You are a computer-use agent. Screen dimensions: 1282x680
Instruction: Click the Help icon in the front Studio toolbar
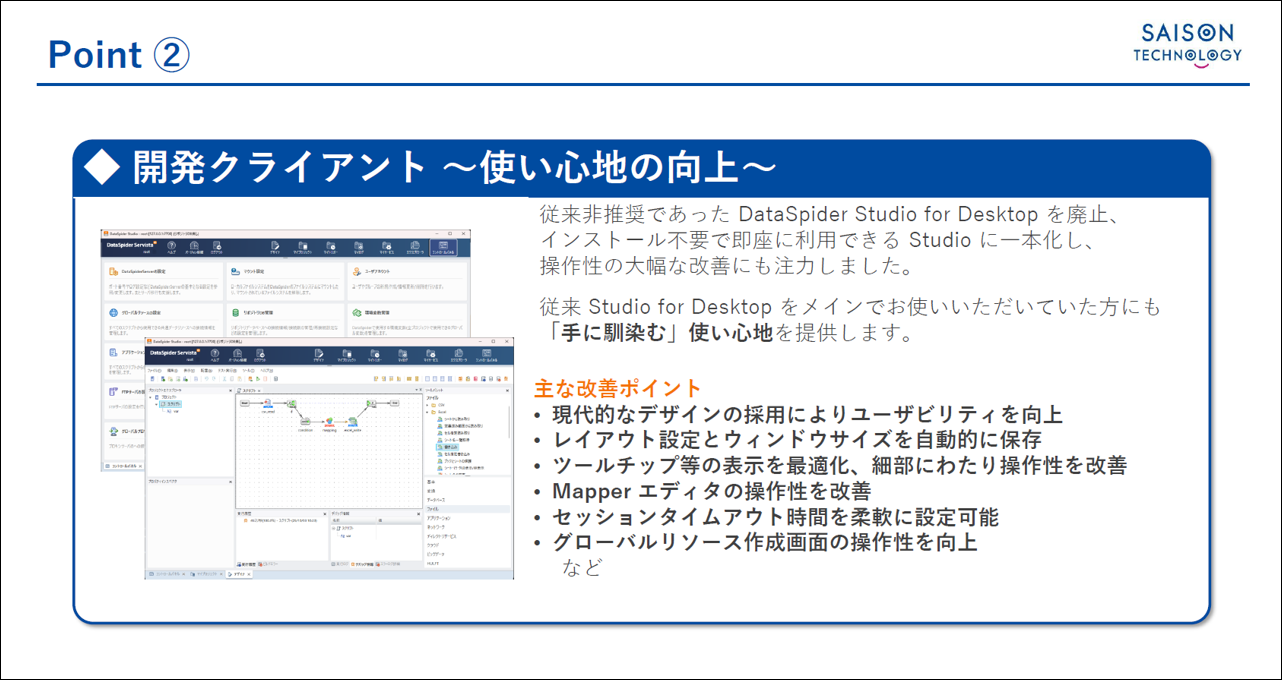pos(217,355)
